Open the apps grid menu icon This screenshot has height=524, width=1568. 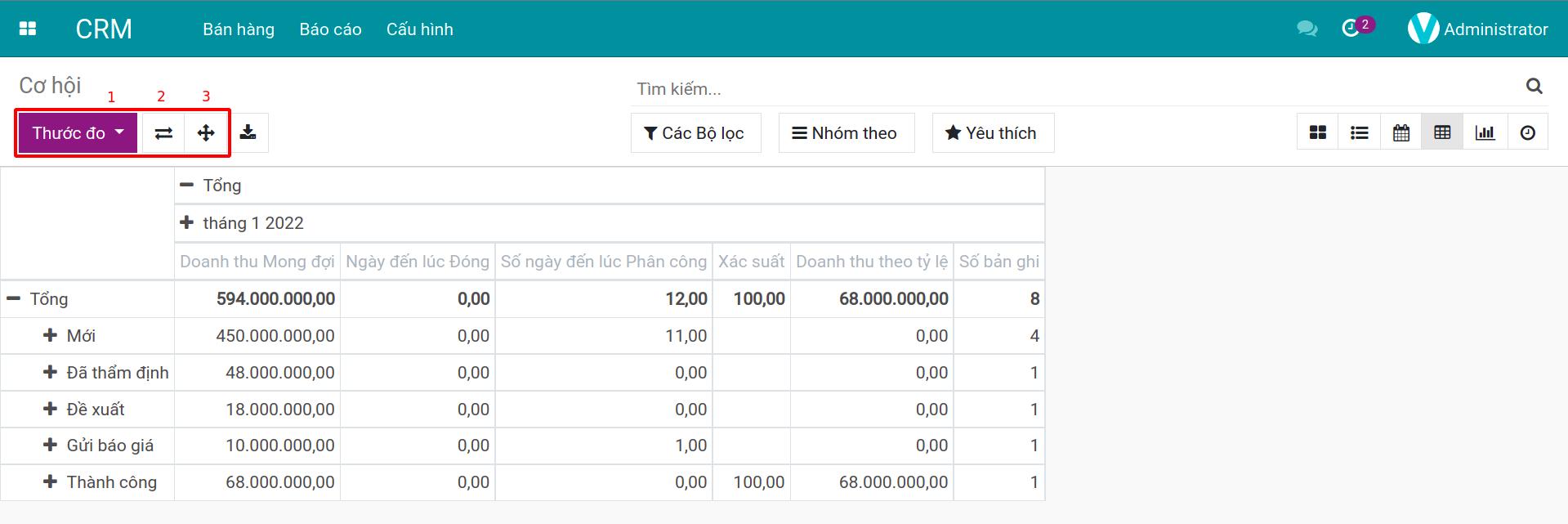(x=28, y=29)
